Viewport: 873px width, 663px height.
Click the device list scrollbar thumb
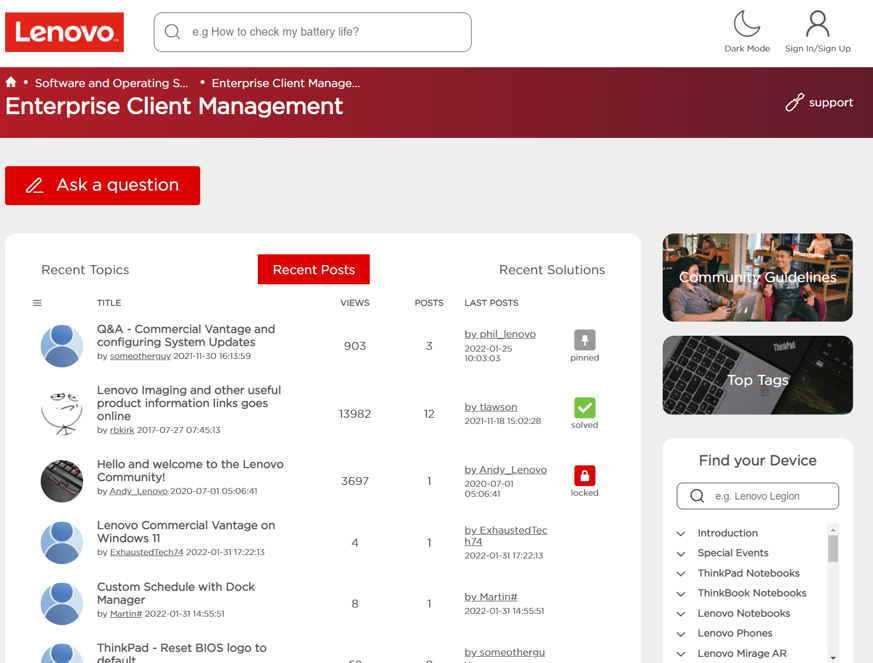coord(833,548)
